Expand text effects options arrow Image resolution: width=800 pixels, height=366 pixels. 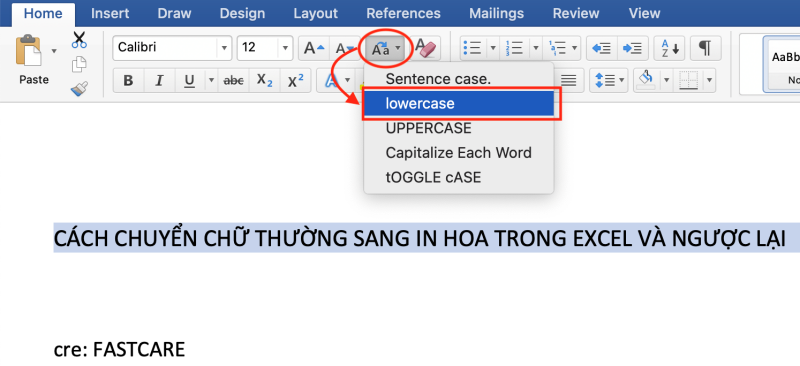click(348, 80)
